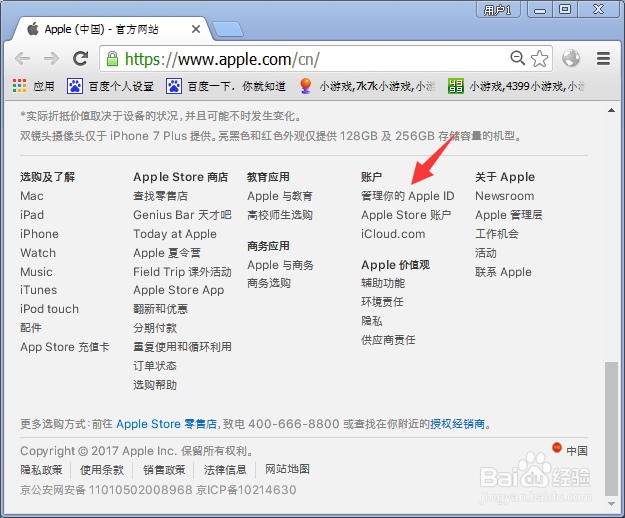Image resolution: width=625 pixels, height=518 pixels.
Task: Go to the Music footer link
Action: (x=36, y=272)
